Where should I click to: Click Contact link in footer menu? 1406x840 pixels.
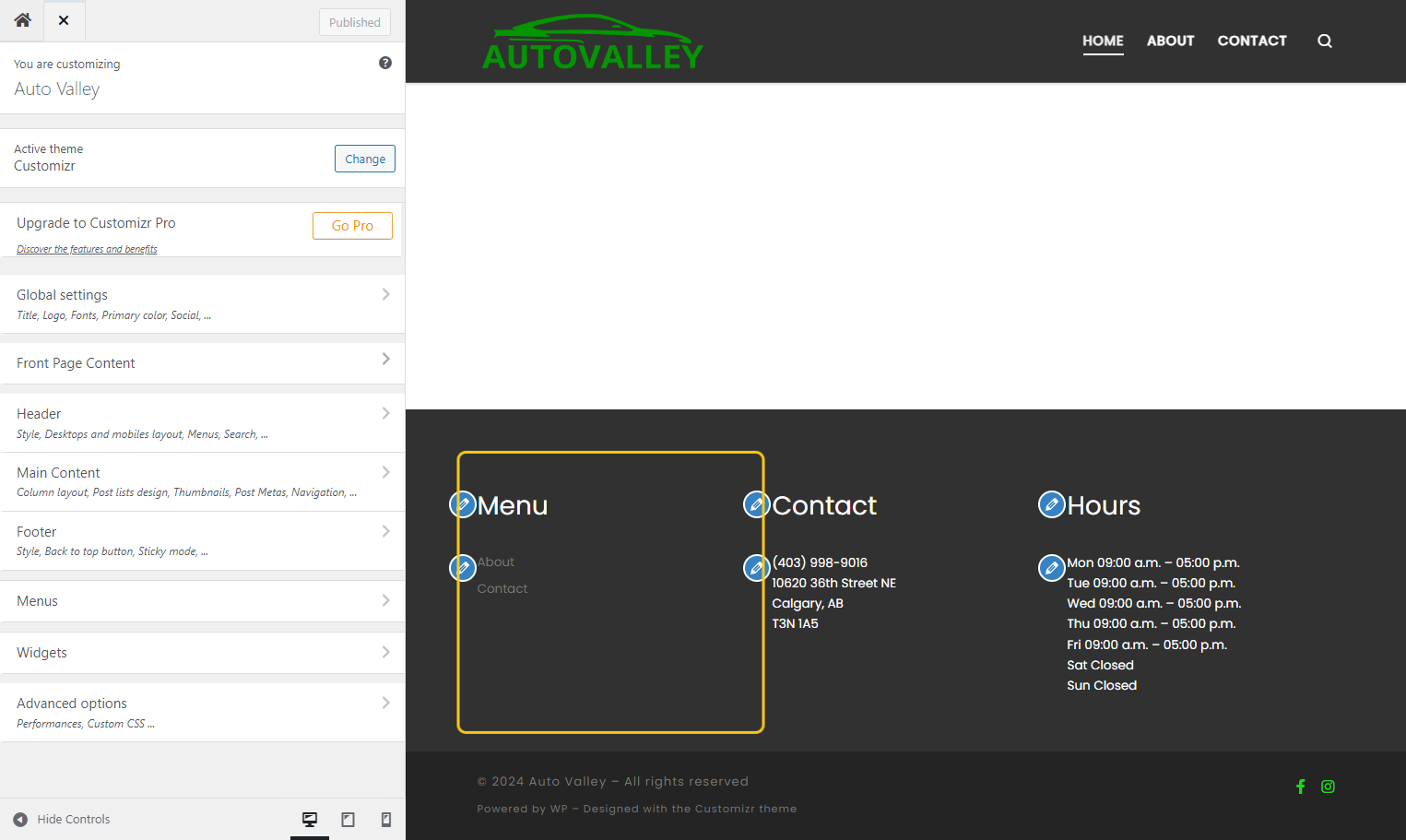(x=502, y=588)
